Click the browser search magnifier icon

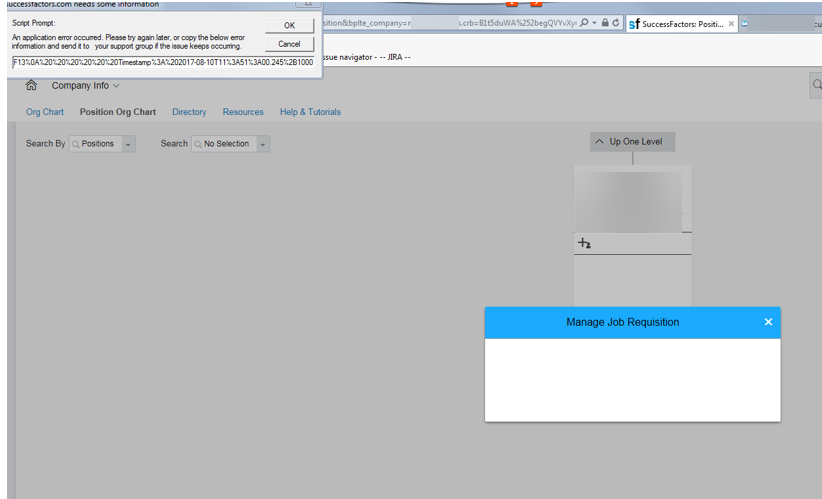click(x=584, y=23)
